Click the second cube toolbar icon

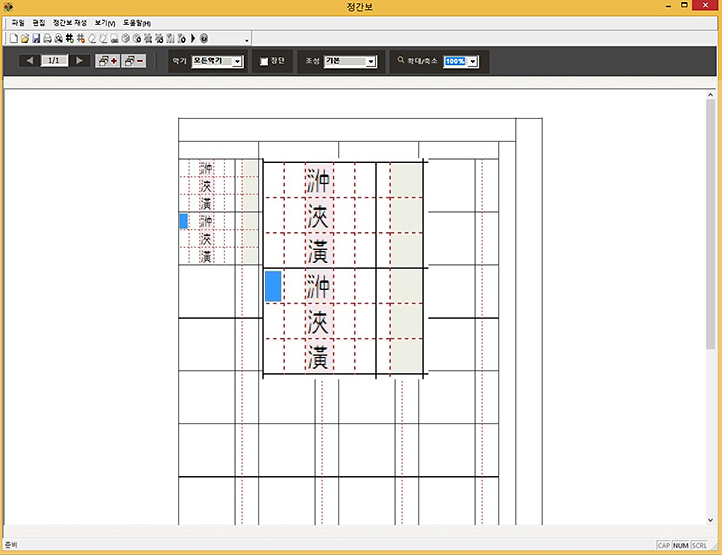pos(137,38)
